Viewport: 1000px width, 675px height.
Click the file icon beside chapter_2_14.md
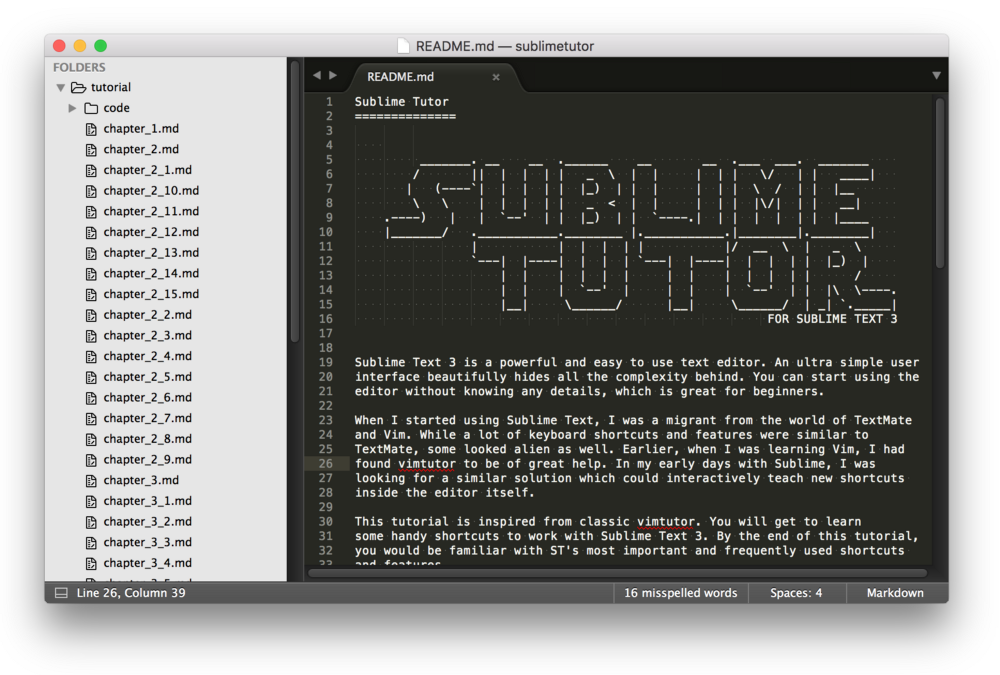[91, 274]
